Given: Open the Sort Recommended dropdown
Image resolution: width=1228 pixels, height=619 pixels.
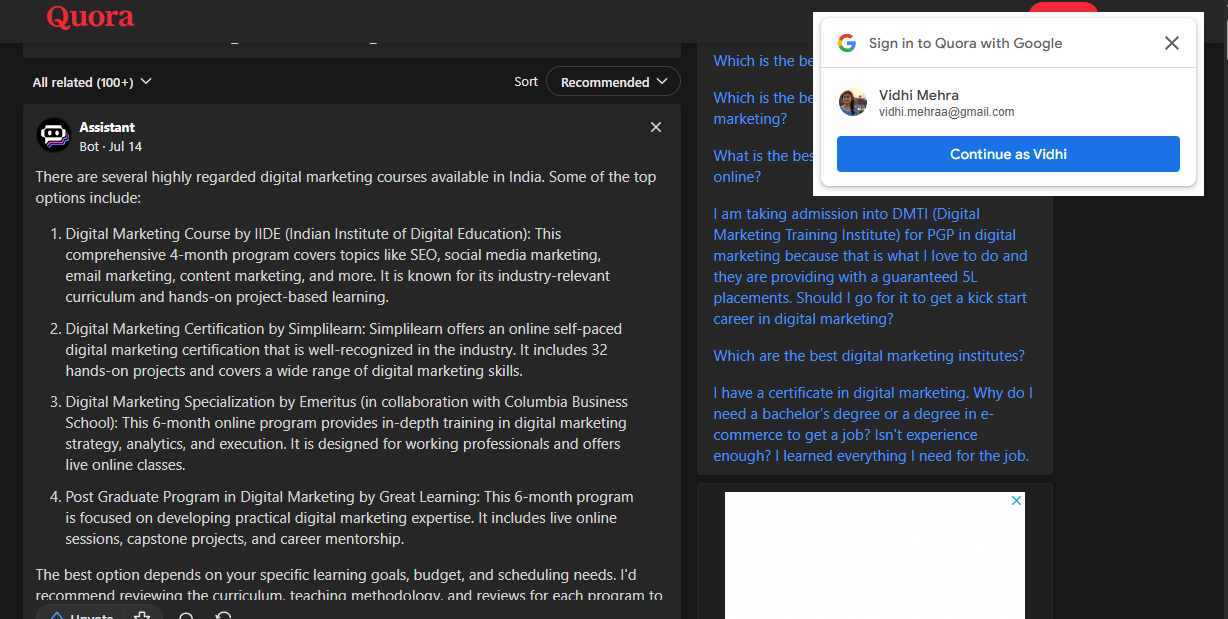Looking at the screenshot, I should (x=613, y=82).
